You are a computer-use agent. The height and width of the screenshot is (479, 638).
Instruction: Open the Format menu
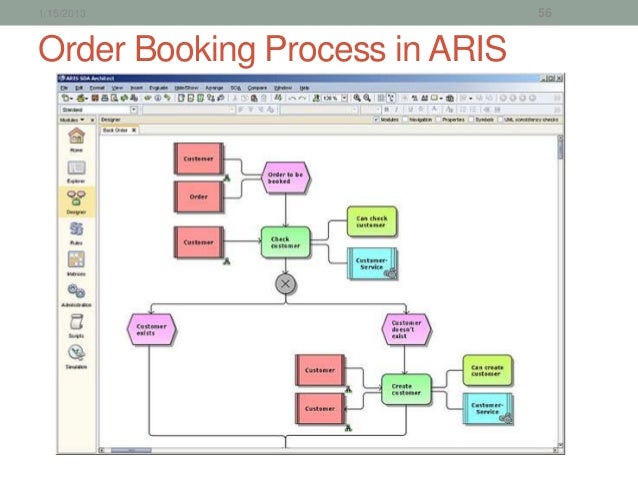(97, 87)
